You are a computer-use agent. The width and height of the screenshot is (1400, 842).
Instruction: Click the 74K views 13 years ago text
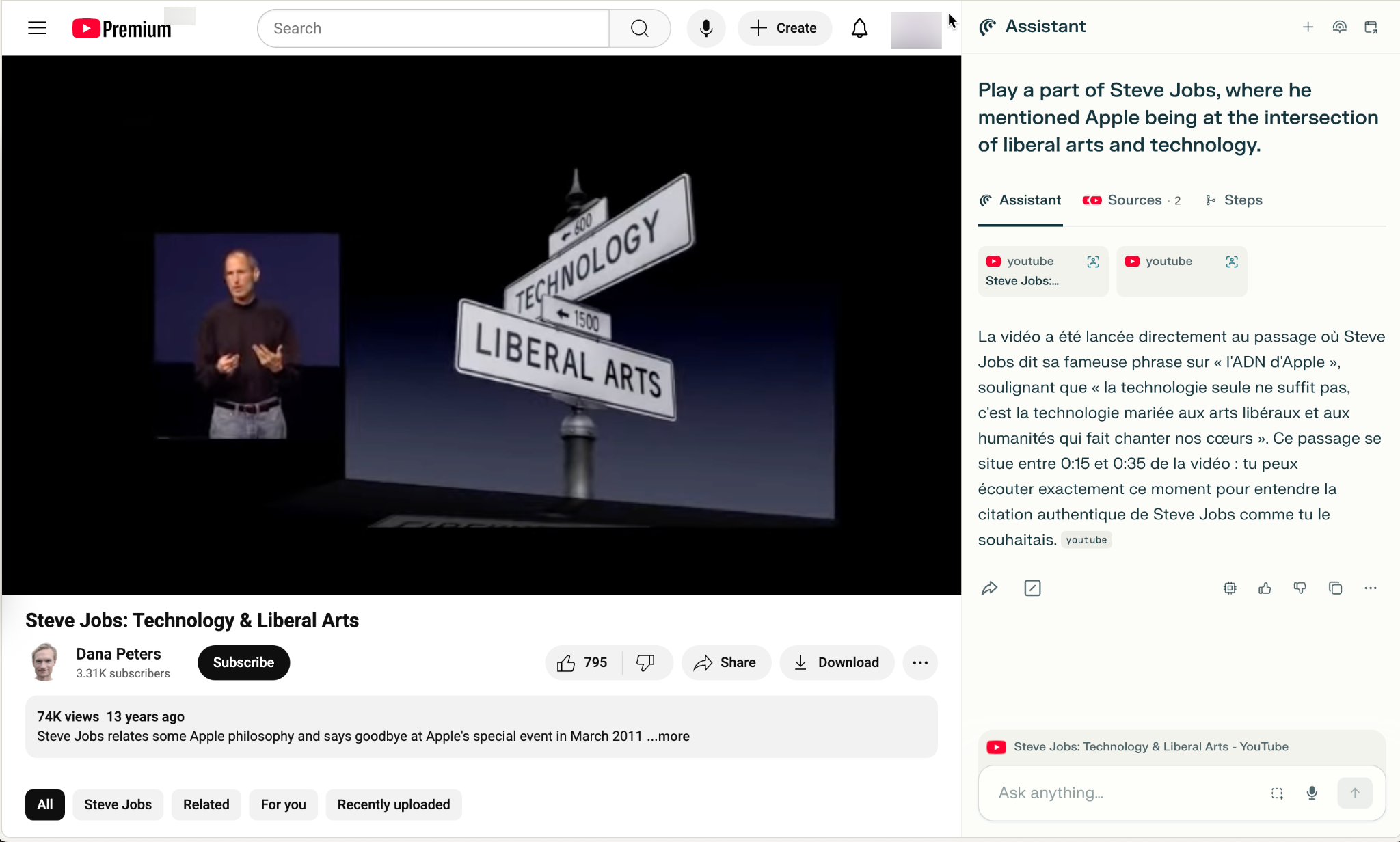coord(111,716)
